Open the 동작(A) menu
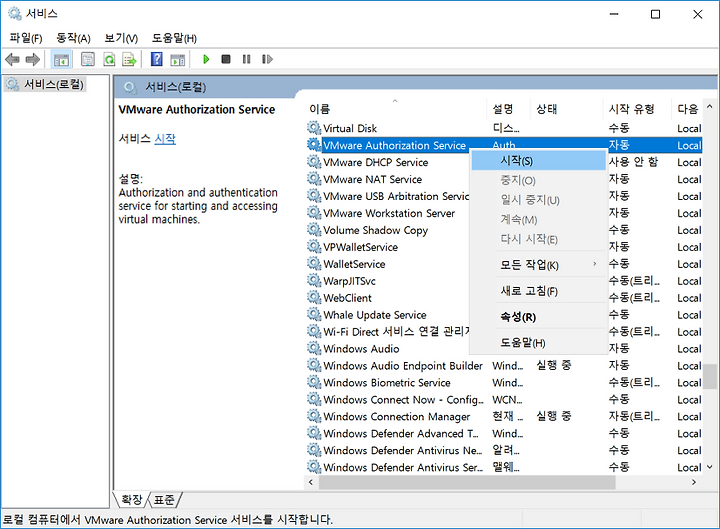 coord(73,38)
